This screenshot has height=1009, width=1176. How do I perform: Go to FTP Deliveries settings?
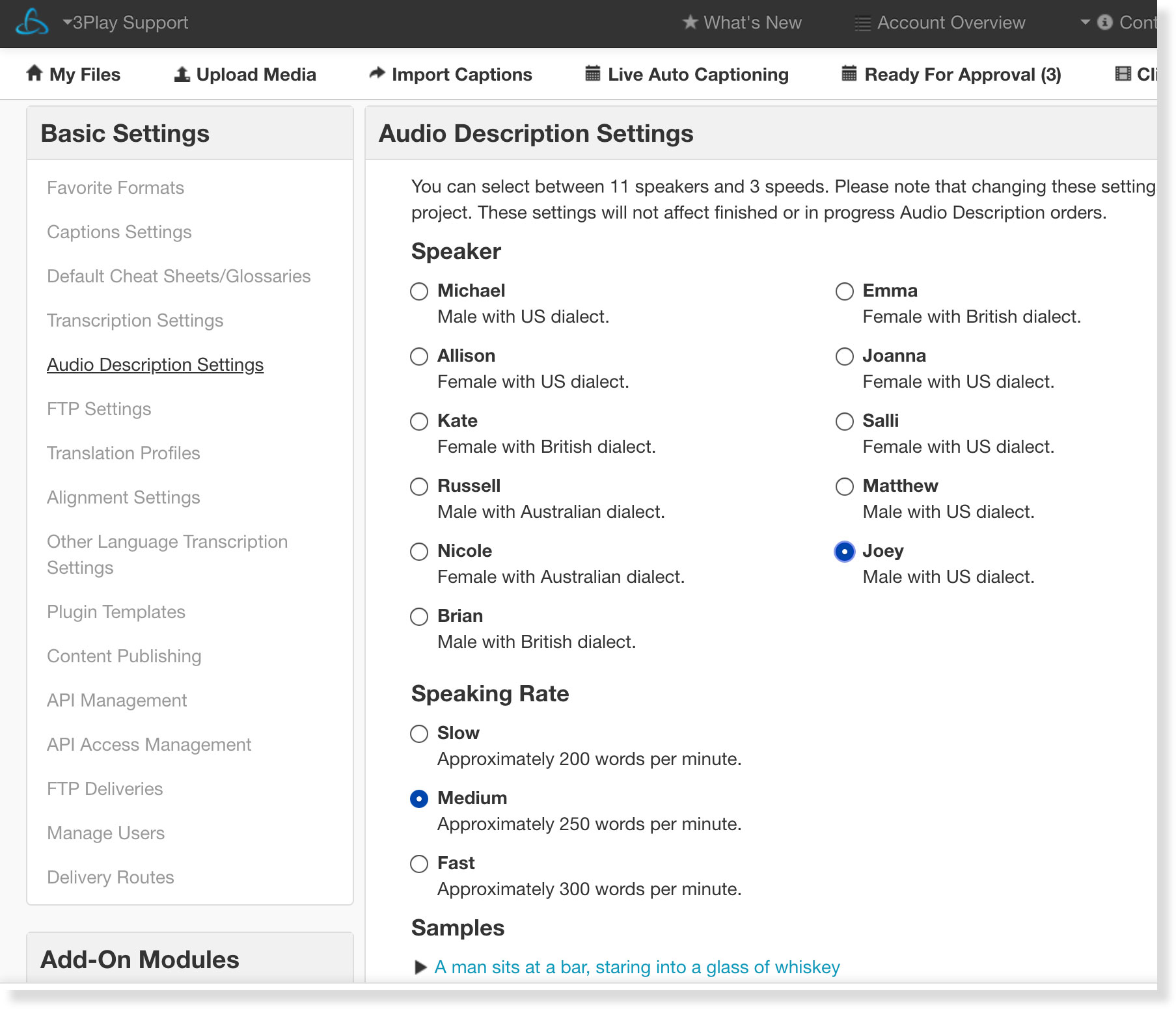(104, 788)
